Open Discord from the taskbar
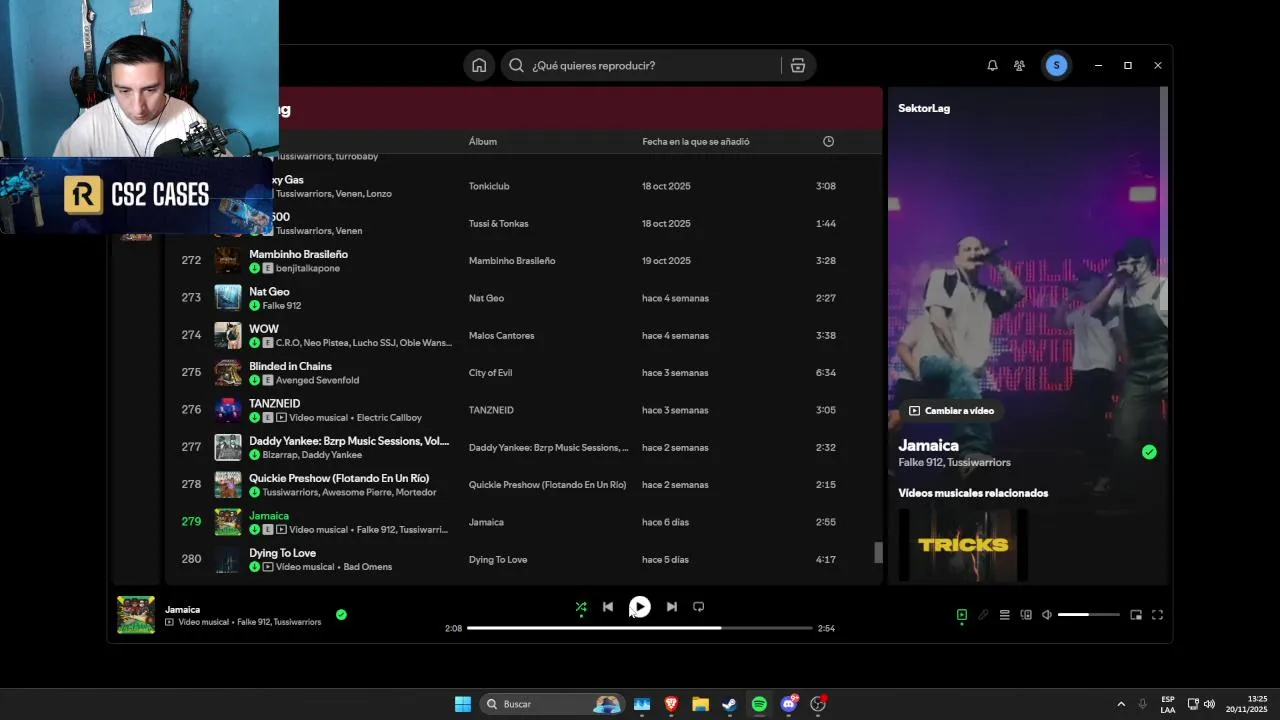This screenshot has width=1280, height=720. 789,704
